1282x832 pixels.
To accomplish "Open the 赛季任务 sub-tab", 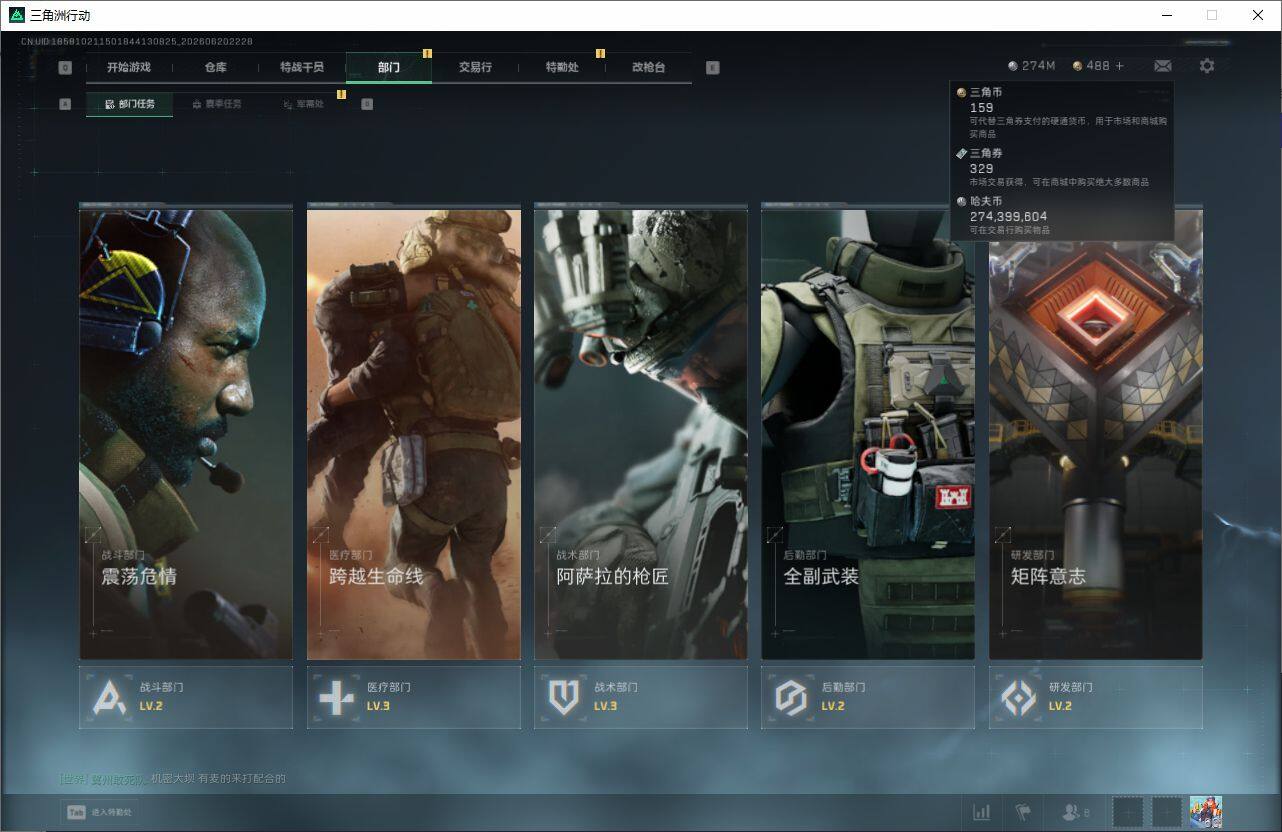I will (x=216, y=104).
